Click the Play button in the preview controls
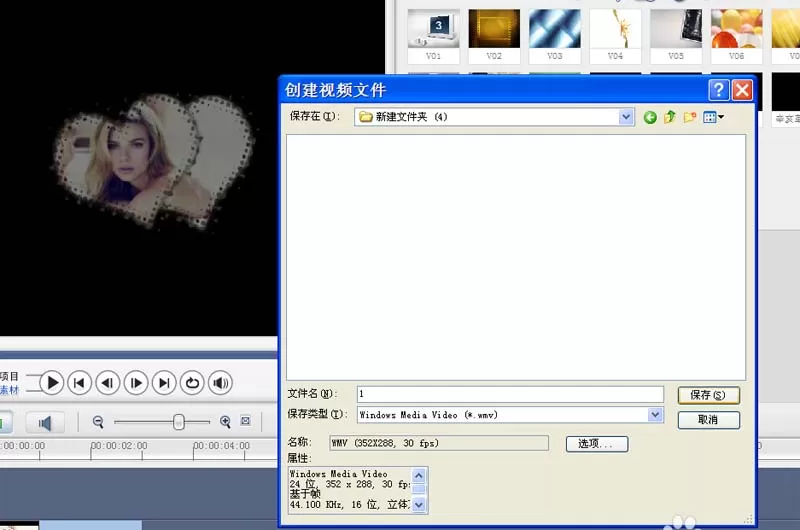The height and width of the screenshot is (530, 800). point(52,383)
